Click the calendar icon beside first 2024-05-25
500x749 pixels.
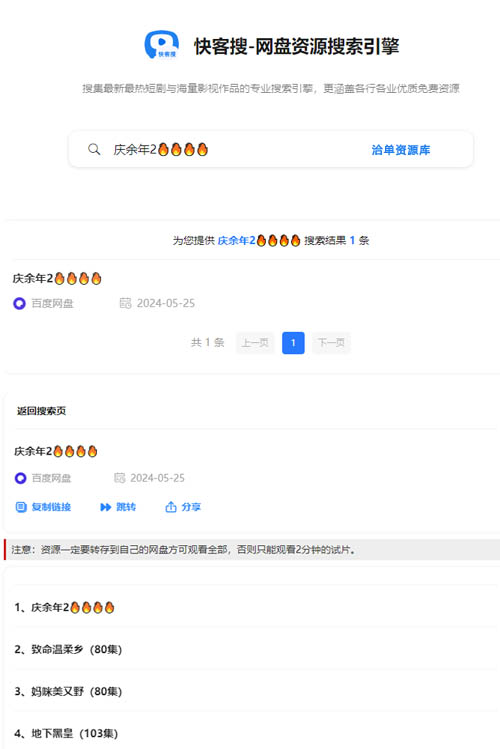click(125, 303)
